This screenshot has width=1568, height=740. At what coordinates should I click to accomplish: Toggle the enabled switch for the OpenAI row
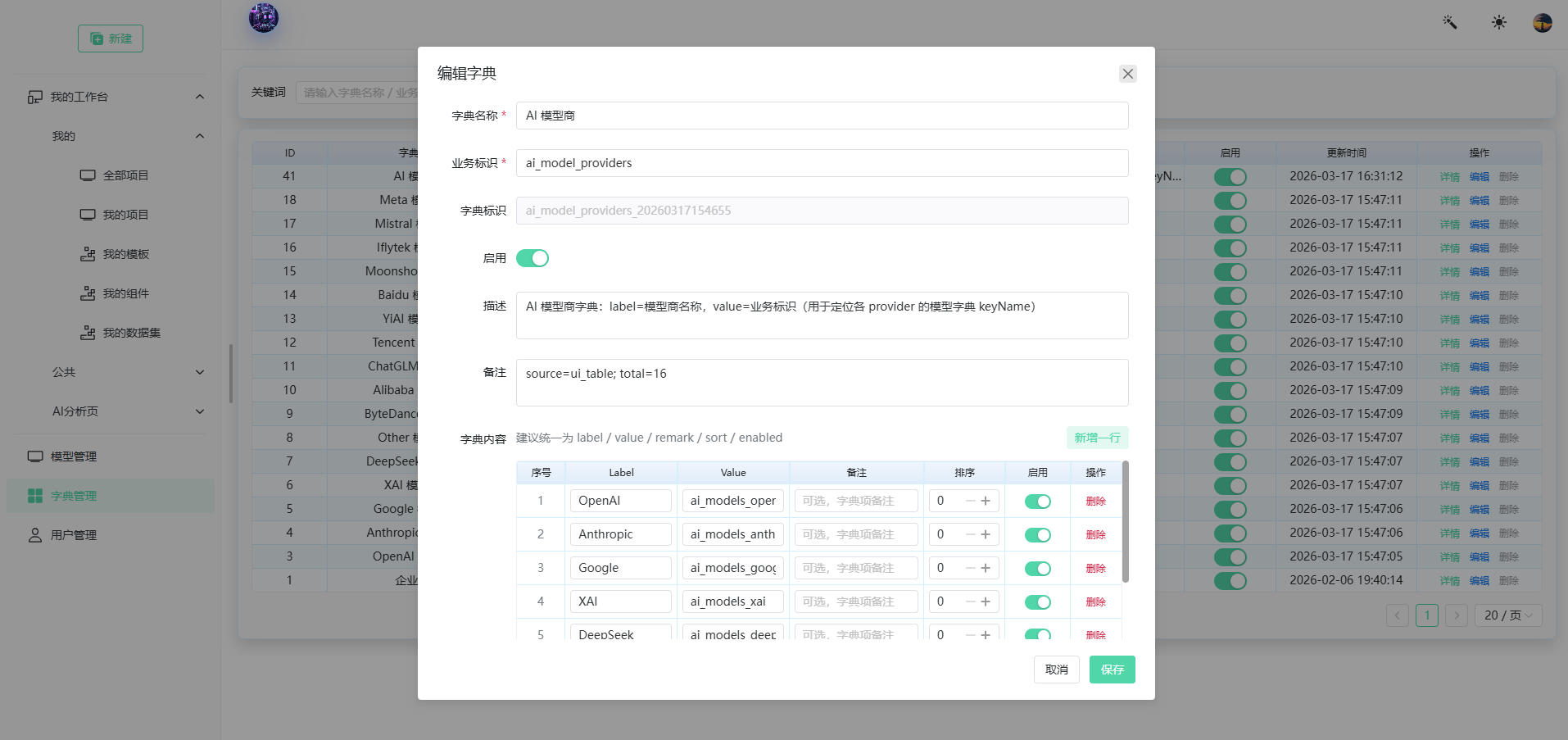1038,502
